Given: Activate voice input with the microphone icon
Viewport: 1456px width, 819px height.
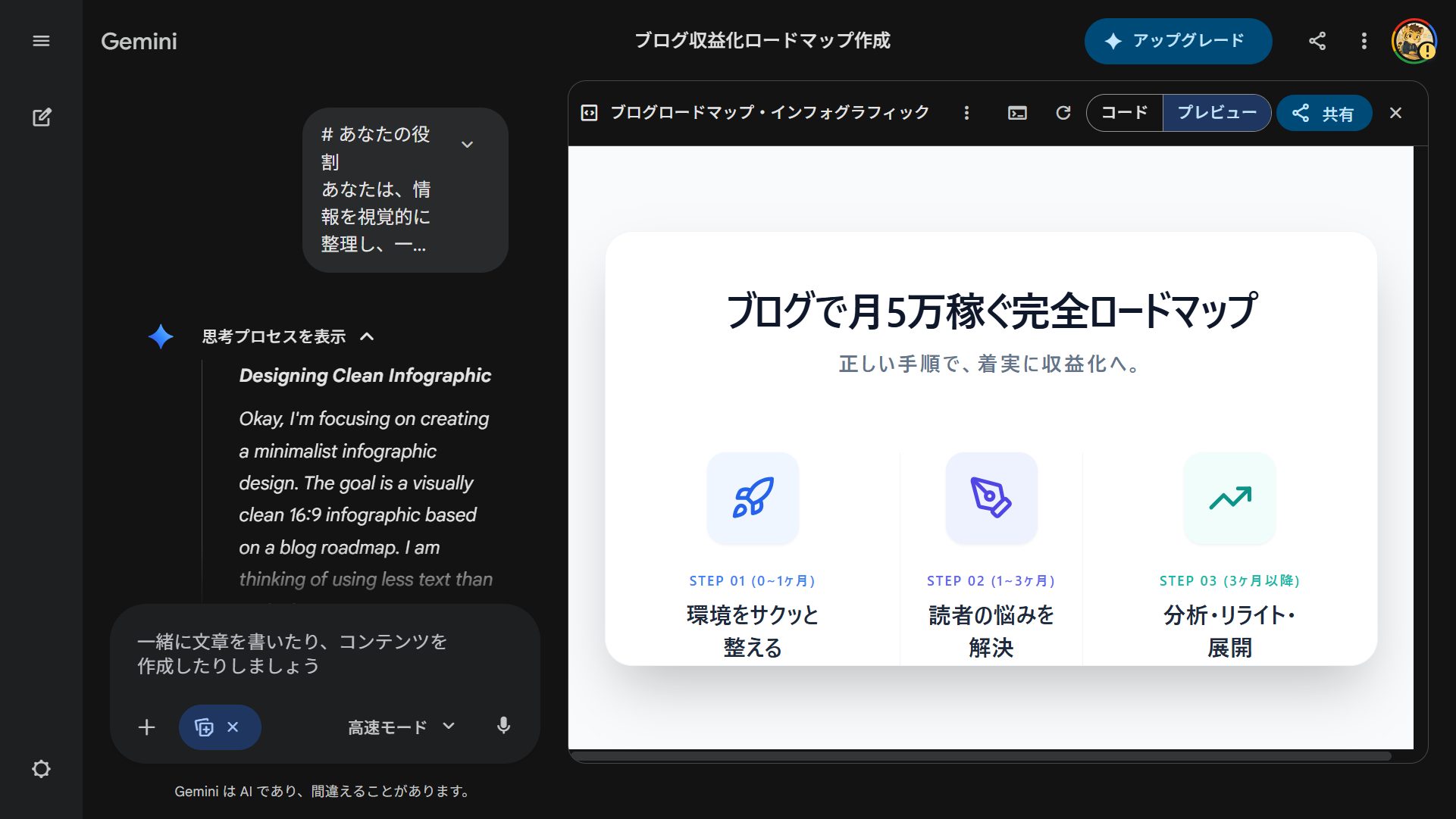Looking at the screenshot, I should (503, 727).
